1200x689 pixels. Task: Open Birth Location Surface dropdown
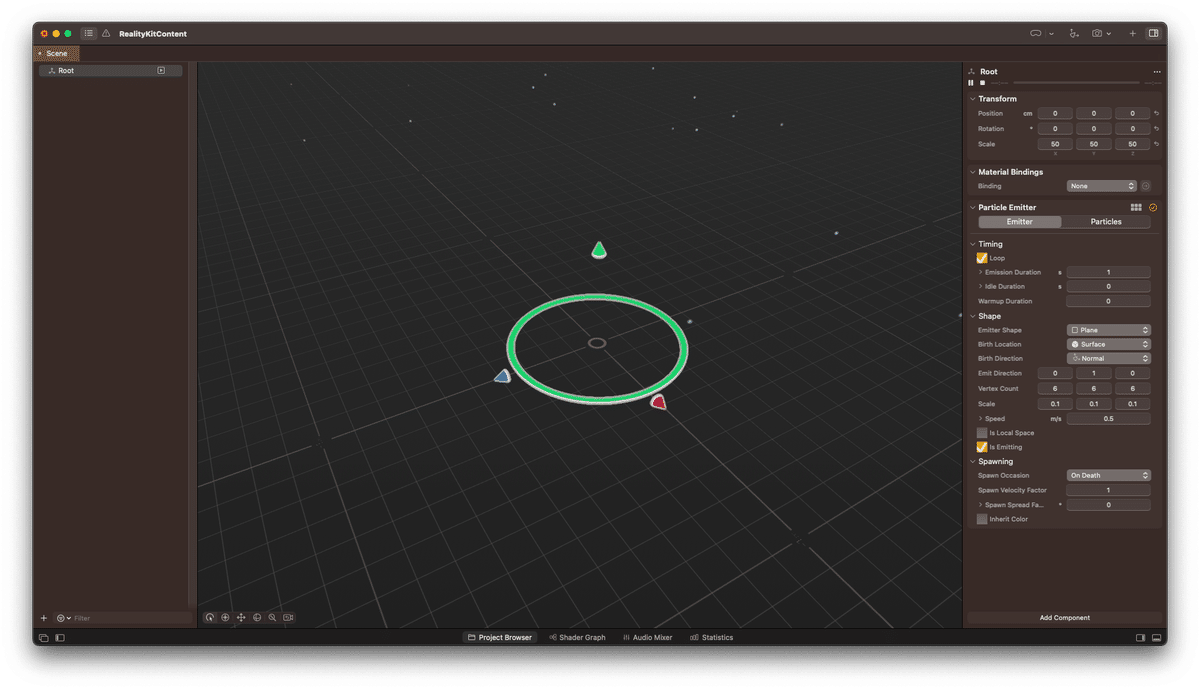[1109, 344]
